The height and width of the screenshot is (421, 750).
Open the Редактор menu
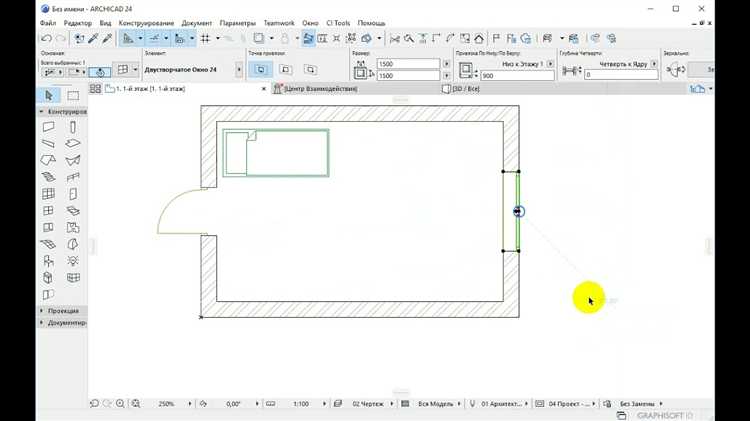pyautogui.click(x=77, y=23)
